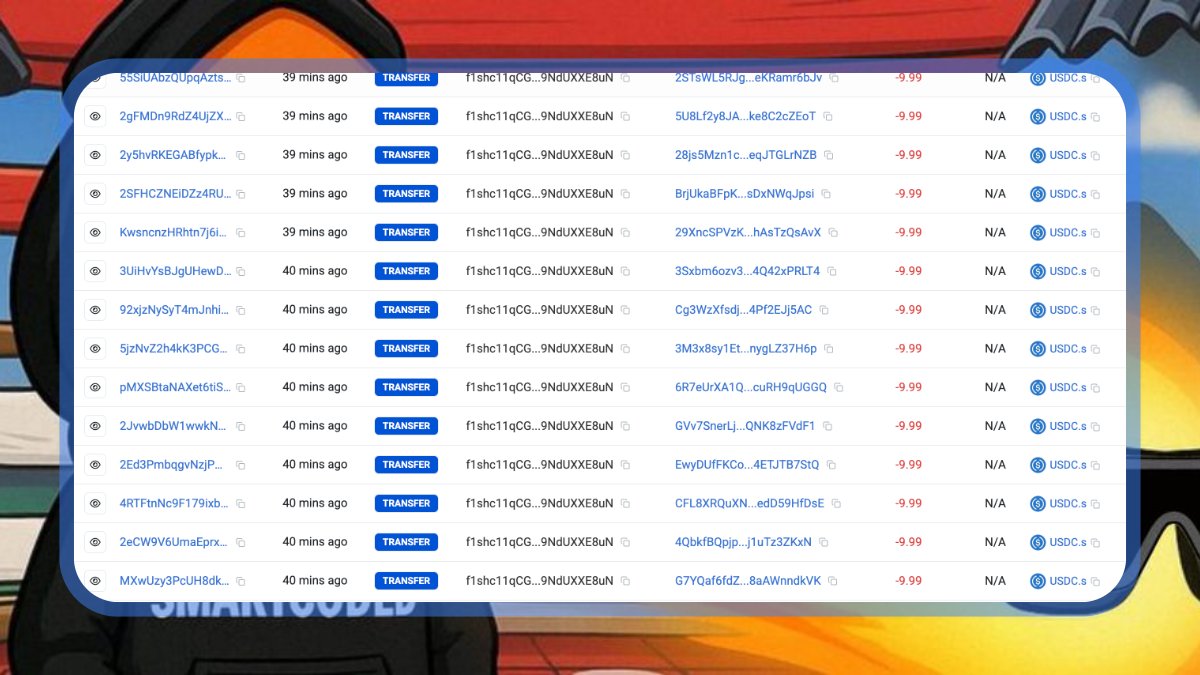Toggle eye icon for pMXSBtaNAXet6tiS row

95,387
